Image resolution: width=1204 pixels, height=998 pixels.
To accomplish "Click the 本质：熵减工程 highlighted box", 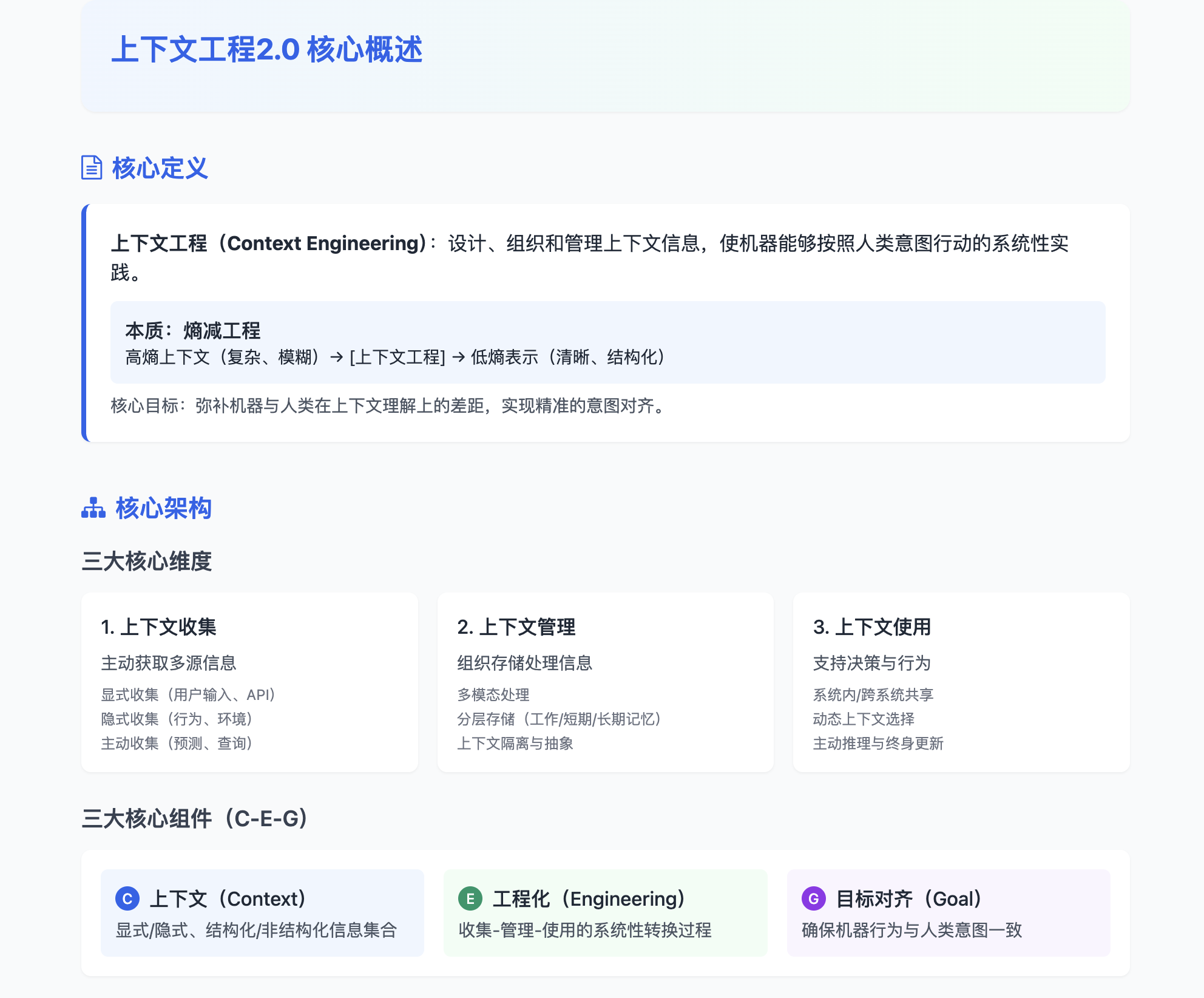I will (607, 342).
